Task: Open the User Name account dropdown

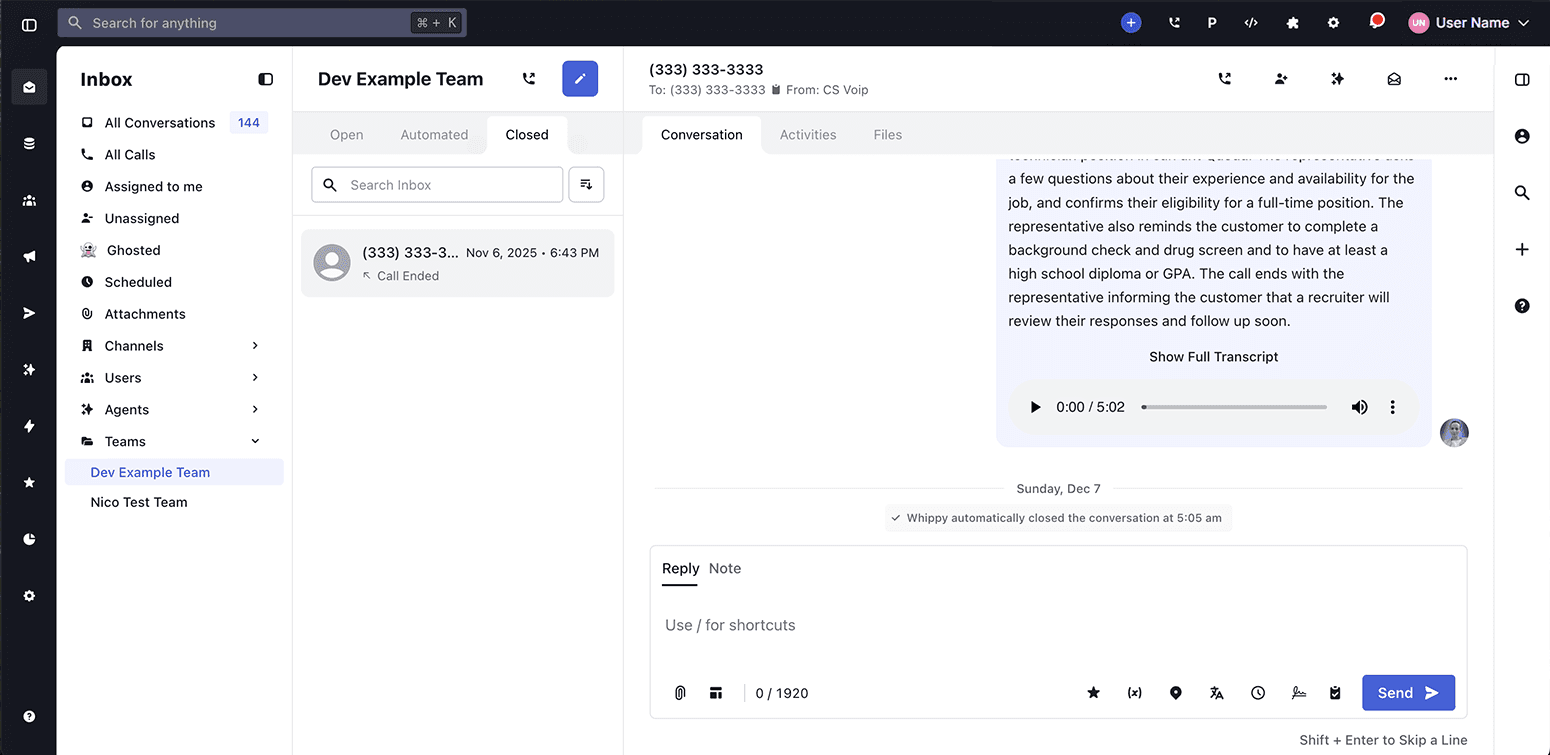Action: [1469, 21]
